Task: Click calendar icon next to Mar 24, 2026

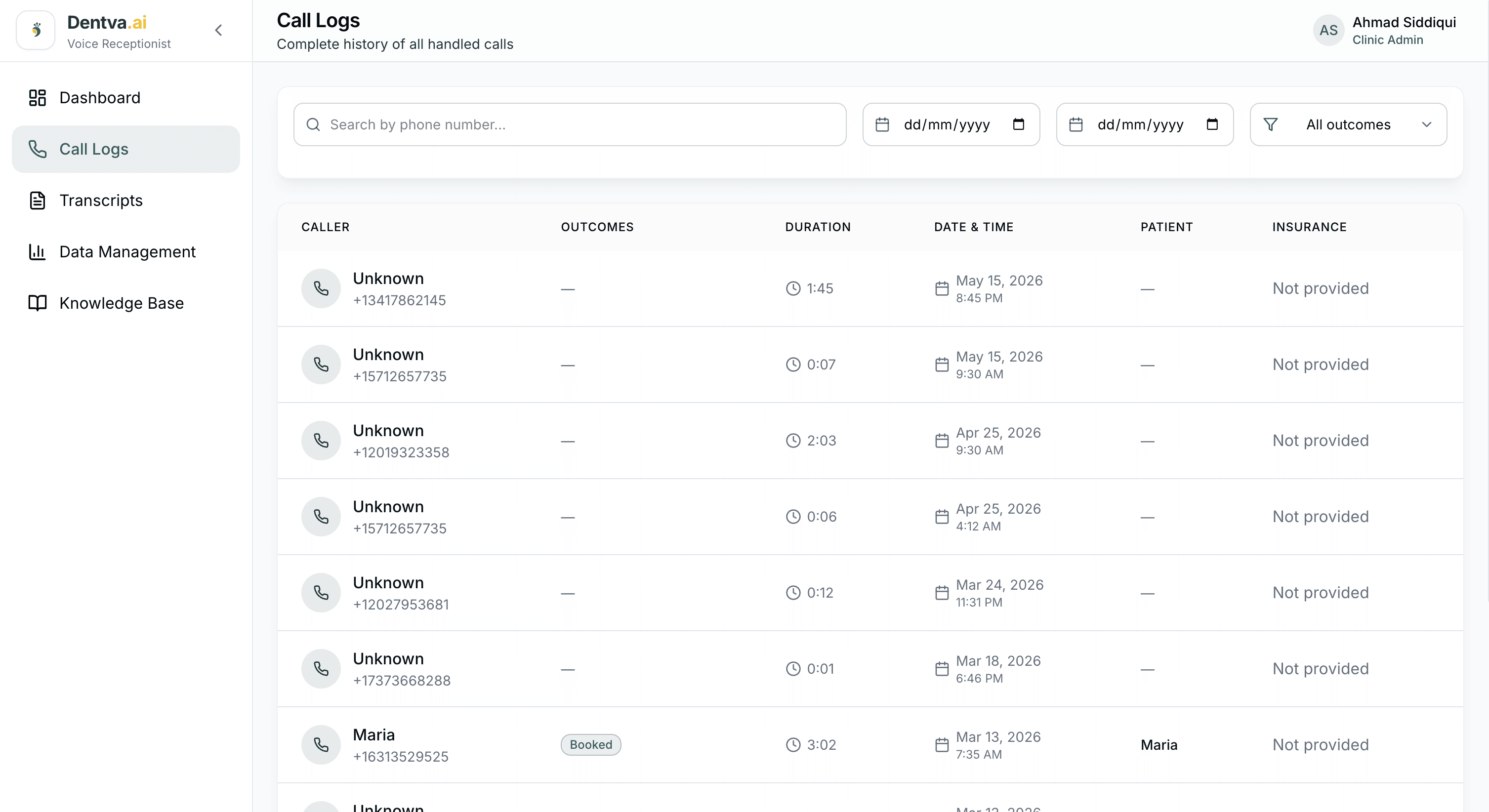Action: point(942,593)
